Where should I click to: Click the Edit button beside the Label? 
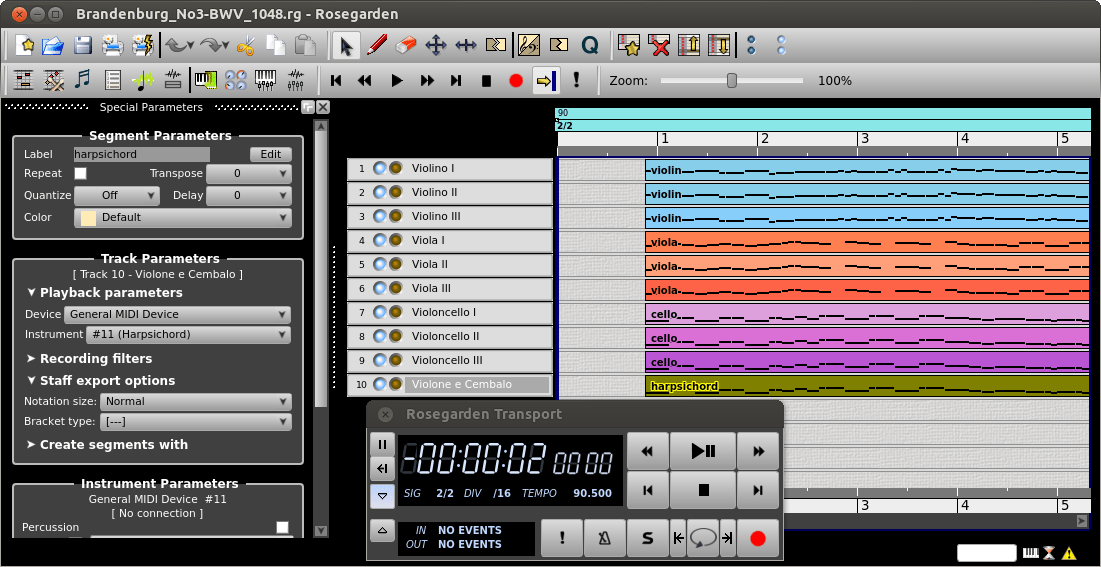271,155
